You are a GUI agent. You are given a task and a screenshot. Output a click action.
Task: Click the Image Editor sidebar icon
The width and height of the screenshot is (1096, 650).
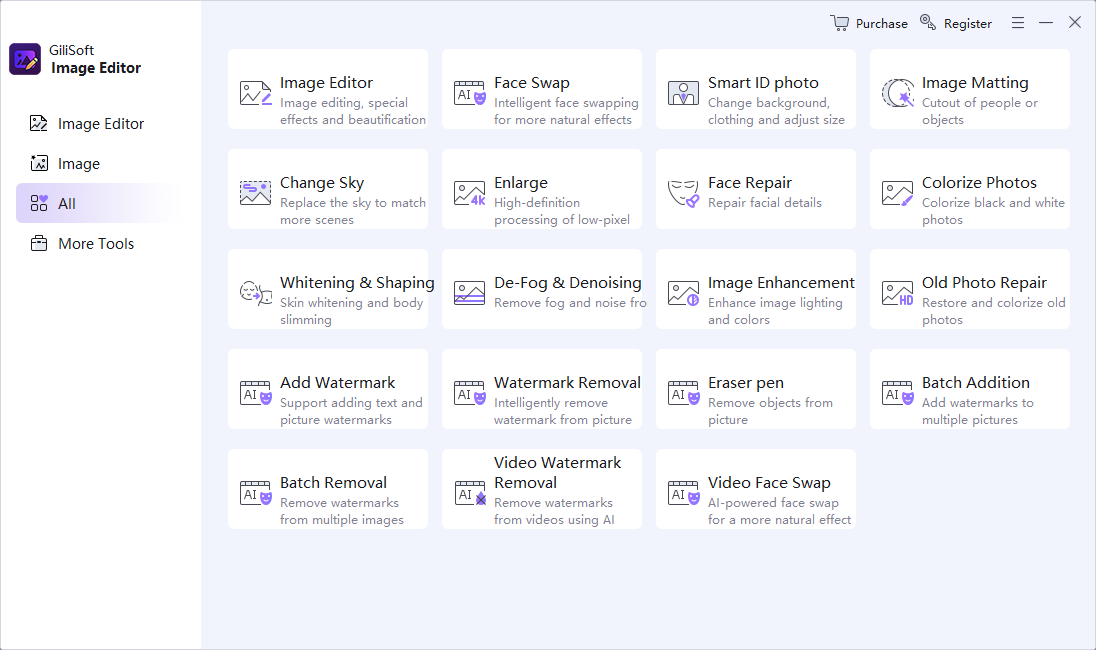38,124
